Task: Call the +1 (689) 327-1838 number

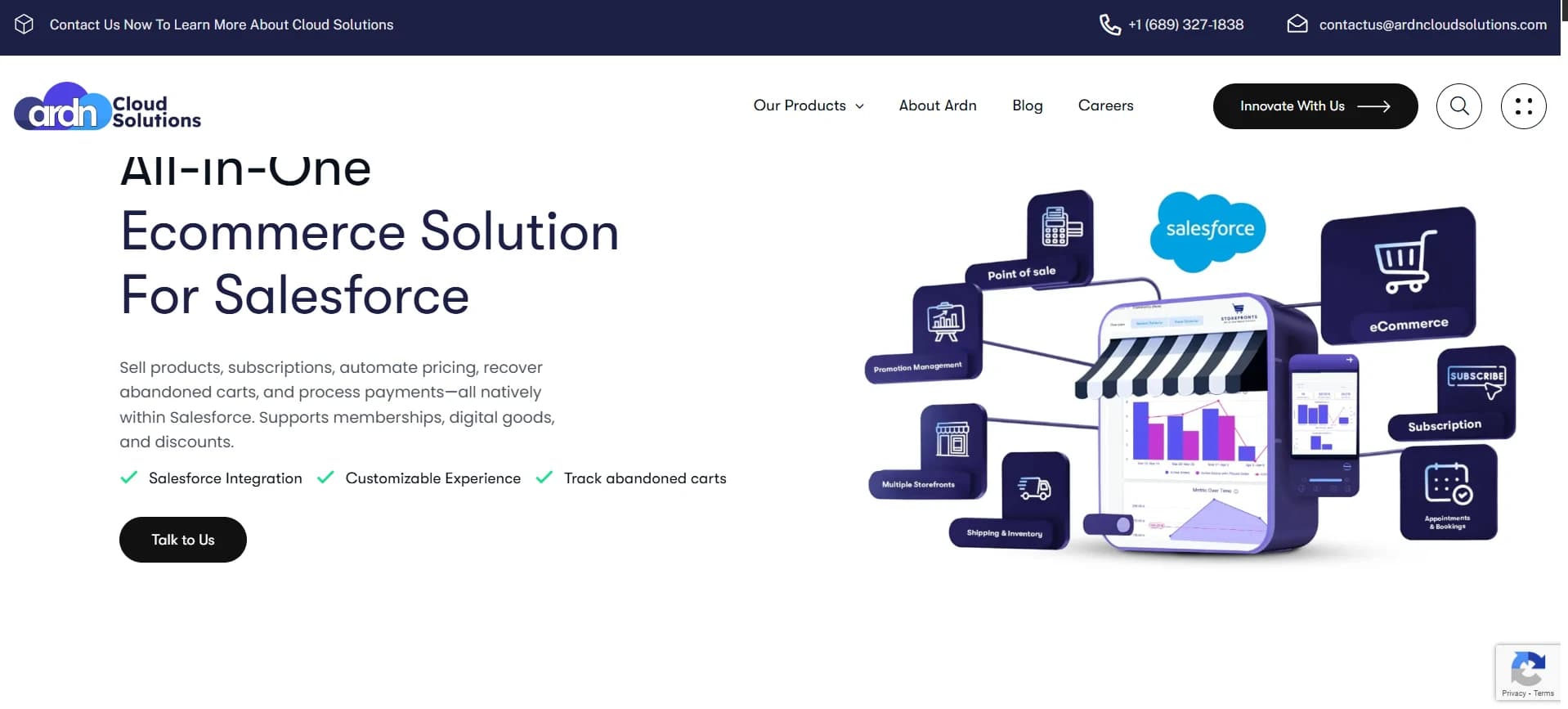Action: (x=1185, y=25)
